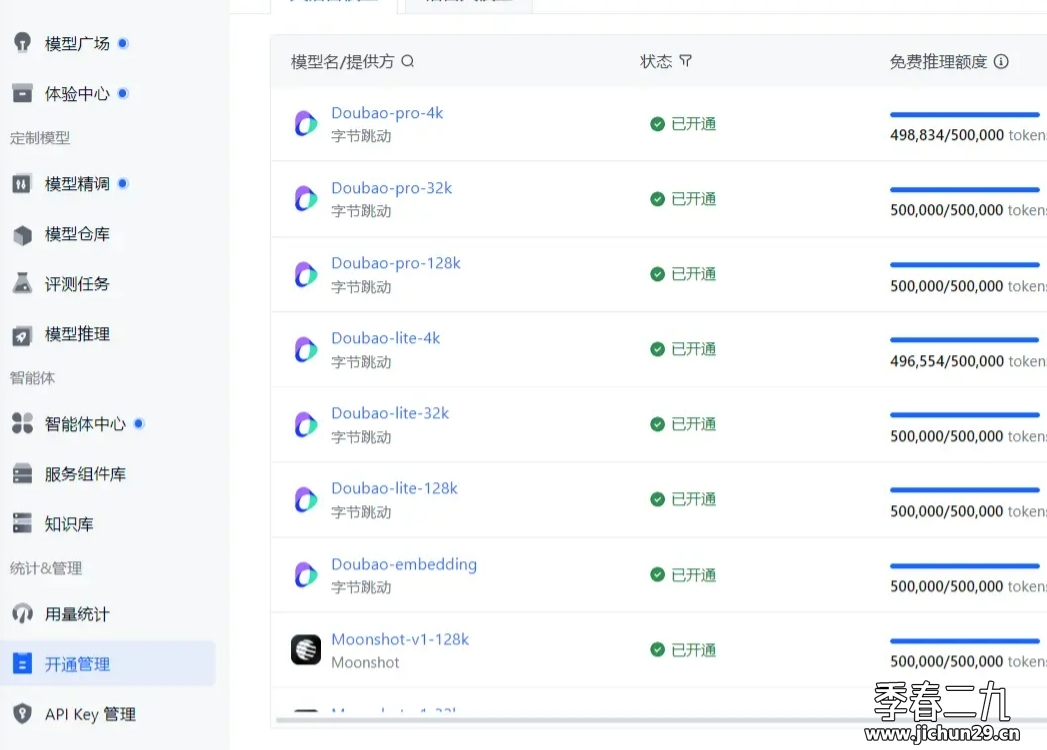
Task: Open the Doubao-lite-128k model link
Action: point(395,488)
